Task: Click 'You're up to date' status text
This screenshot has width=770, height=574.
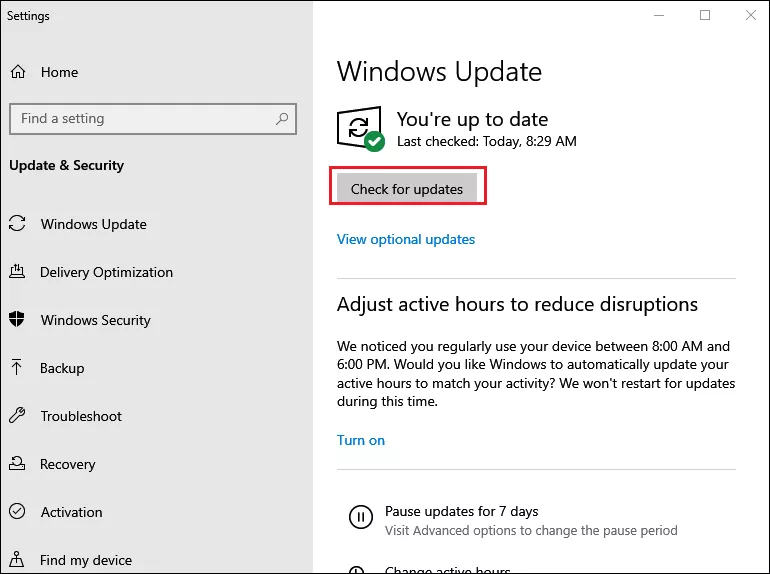Action: [x=472, y=119]
